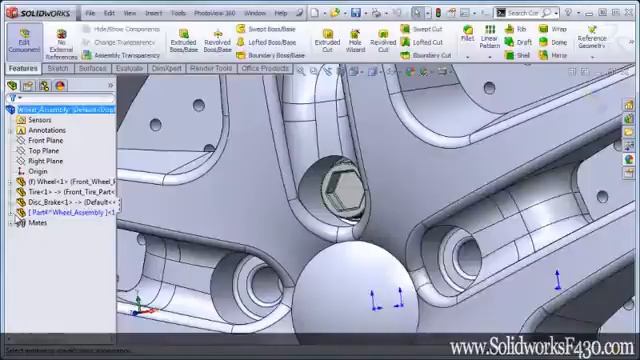Image resolution: width=640 pixels, height=360 pixels.
Task: Select Lofted Boss/Base tool
Action: 267,42
